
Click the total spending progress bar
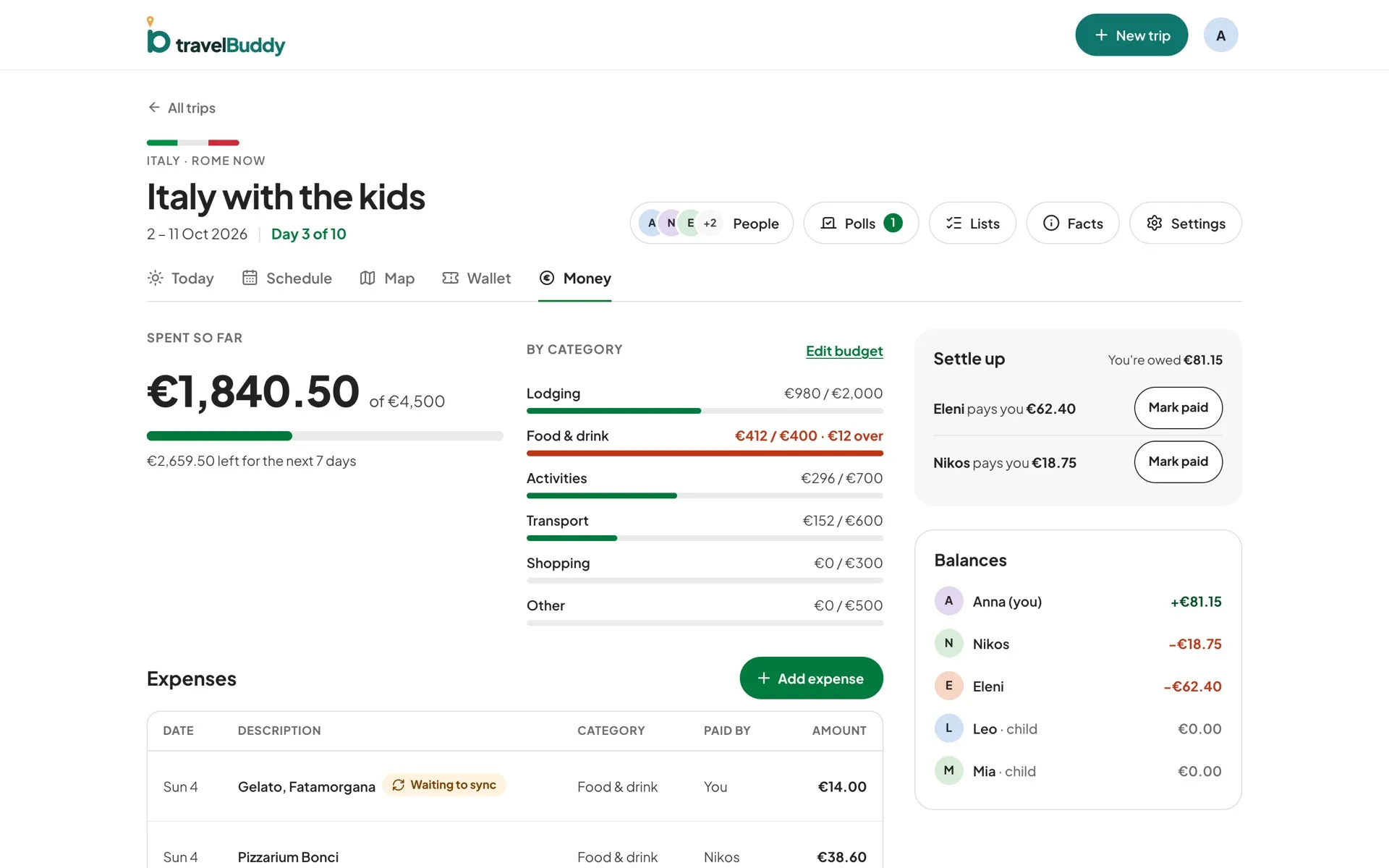(325, 436)
